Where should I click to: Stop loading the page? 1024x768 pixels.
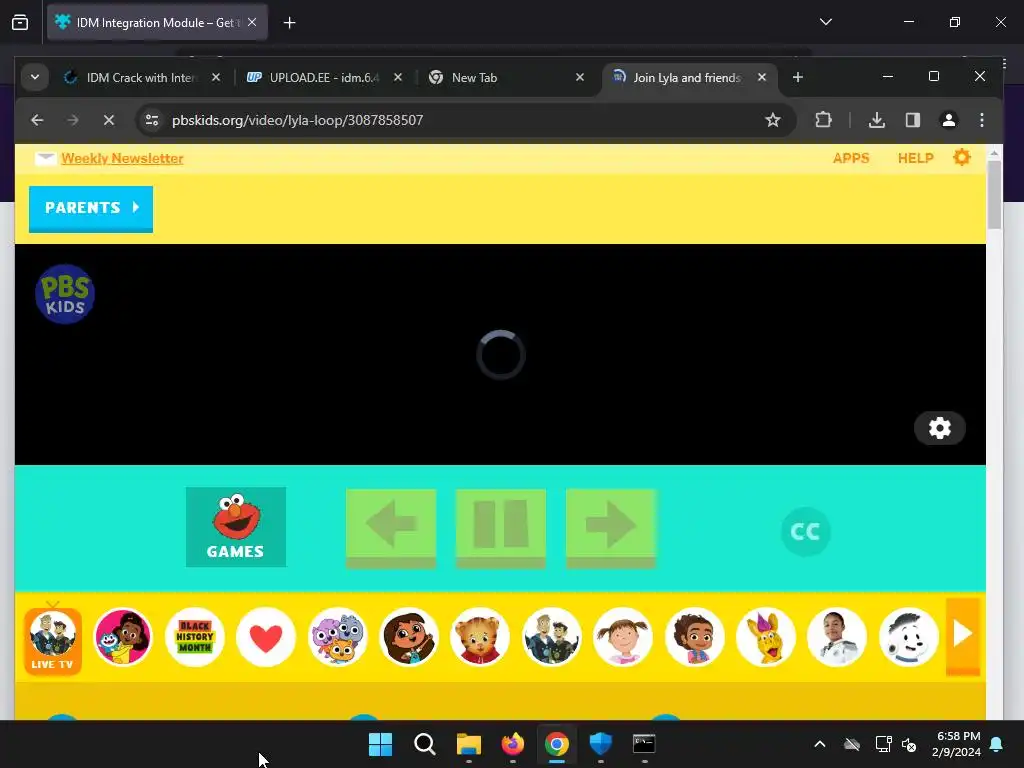109,120
